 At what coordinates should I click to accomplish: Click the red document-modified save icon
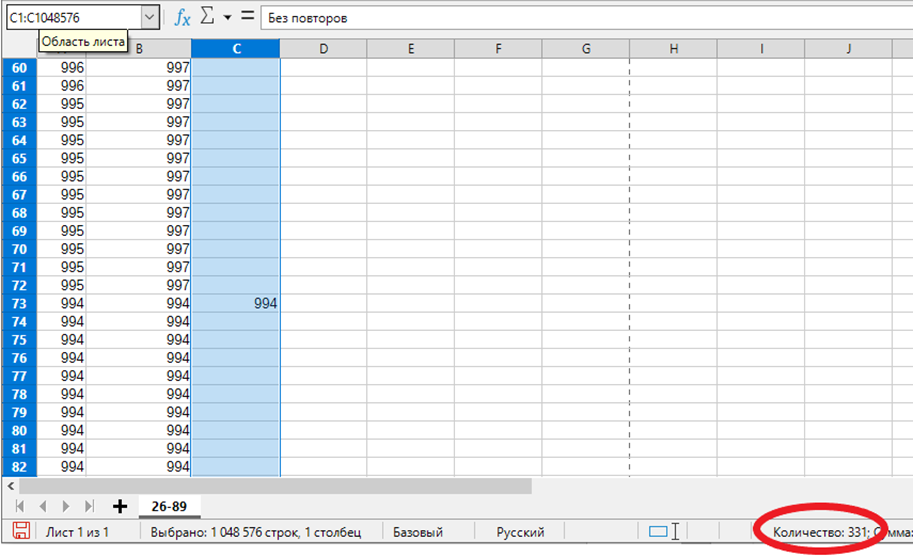(20, 532)
